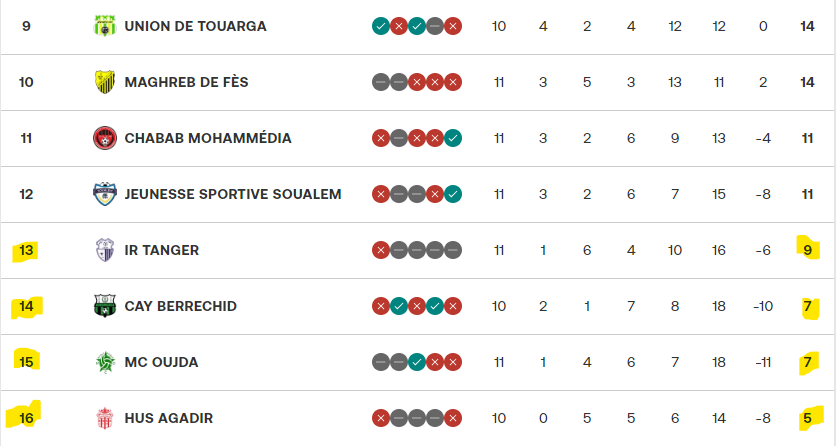Click the only win icon in MC Oujda's form
Viewport: 836px width, 446px height.
coord(417,362)
